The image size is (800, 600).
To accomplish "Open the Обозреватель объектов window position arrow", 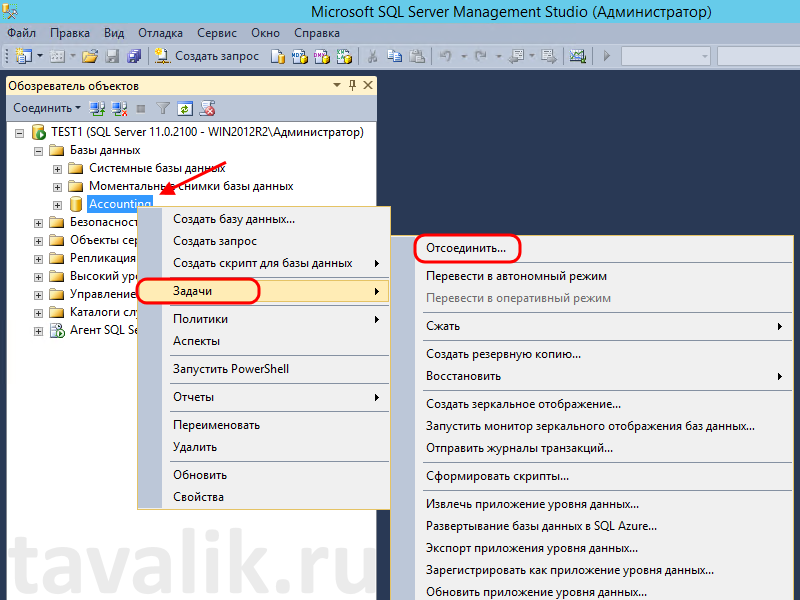I will [337, 85].
